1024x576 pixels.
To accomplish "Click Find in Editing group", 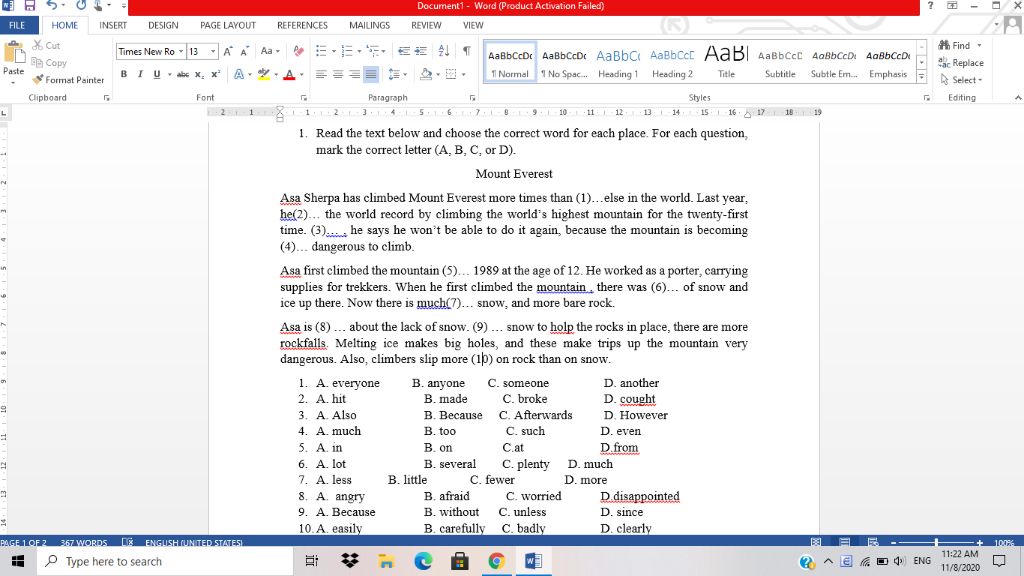I will 960,46.
